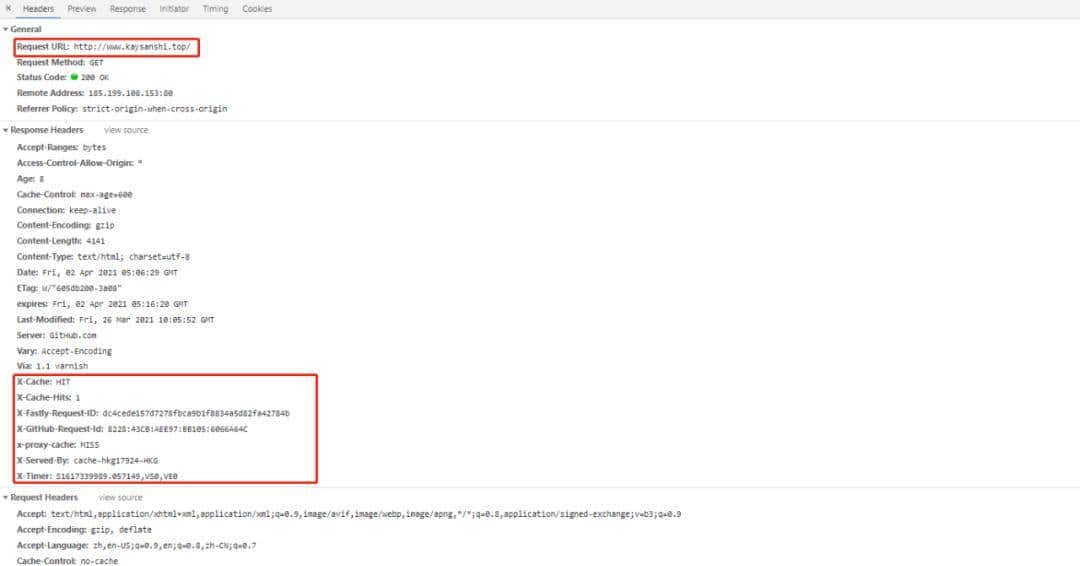Select the Content-Type text/html row
Viewport: 1080px width, 566px height.
click(x=103, y=257)
